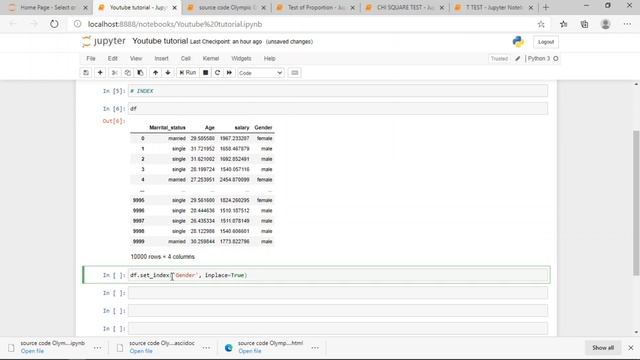Open options for the html download

point(315,348)
